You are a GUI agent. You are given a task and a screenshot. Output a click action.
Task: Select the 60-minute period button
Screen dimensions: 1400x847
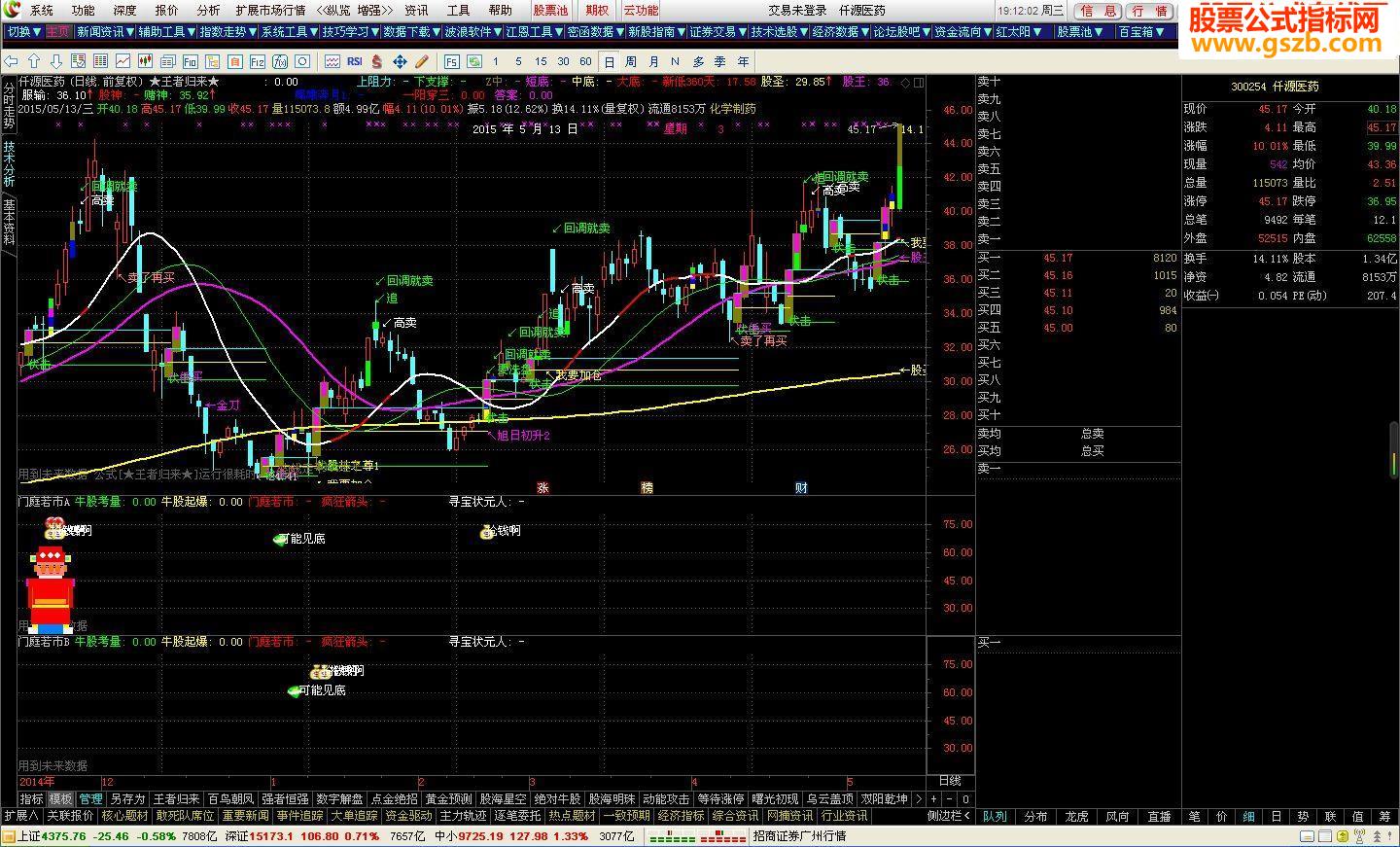[585, 61]
